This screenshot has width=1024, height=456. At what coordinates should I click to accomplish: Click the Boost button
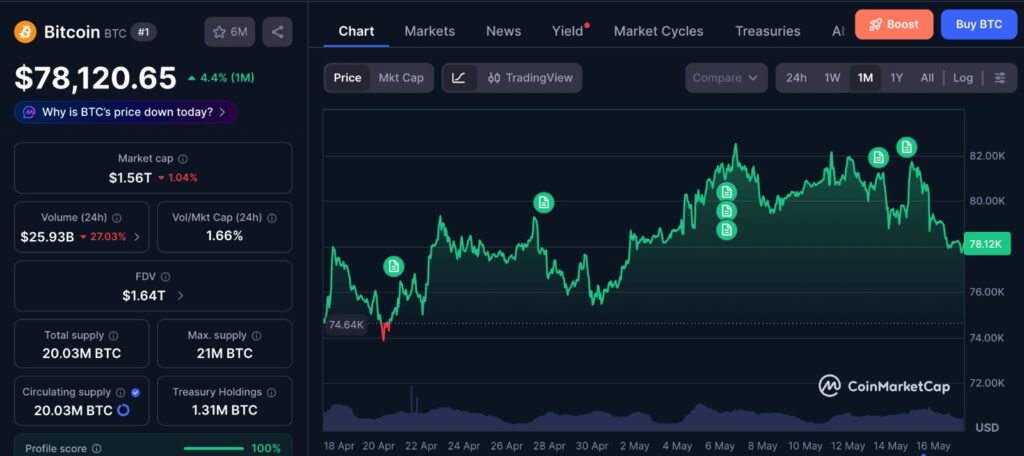pos(894,24)
